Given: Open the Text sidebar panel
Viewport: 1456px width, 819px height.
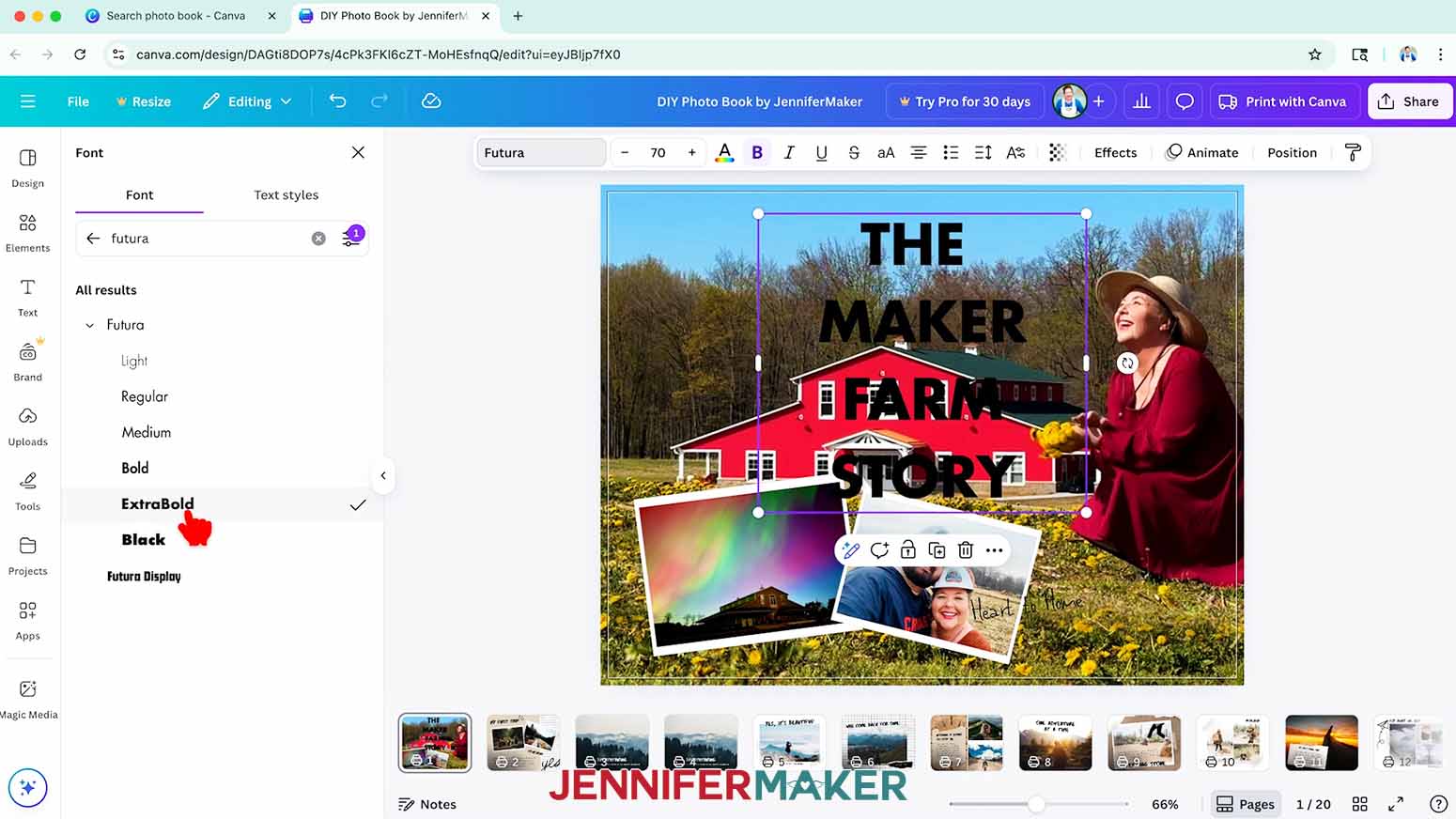Looking at the screenshot, I should point(28,298).
